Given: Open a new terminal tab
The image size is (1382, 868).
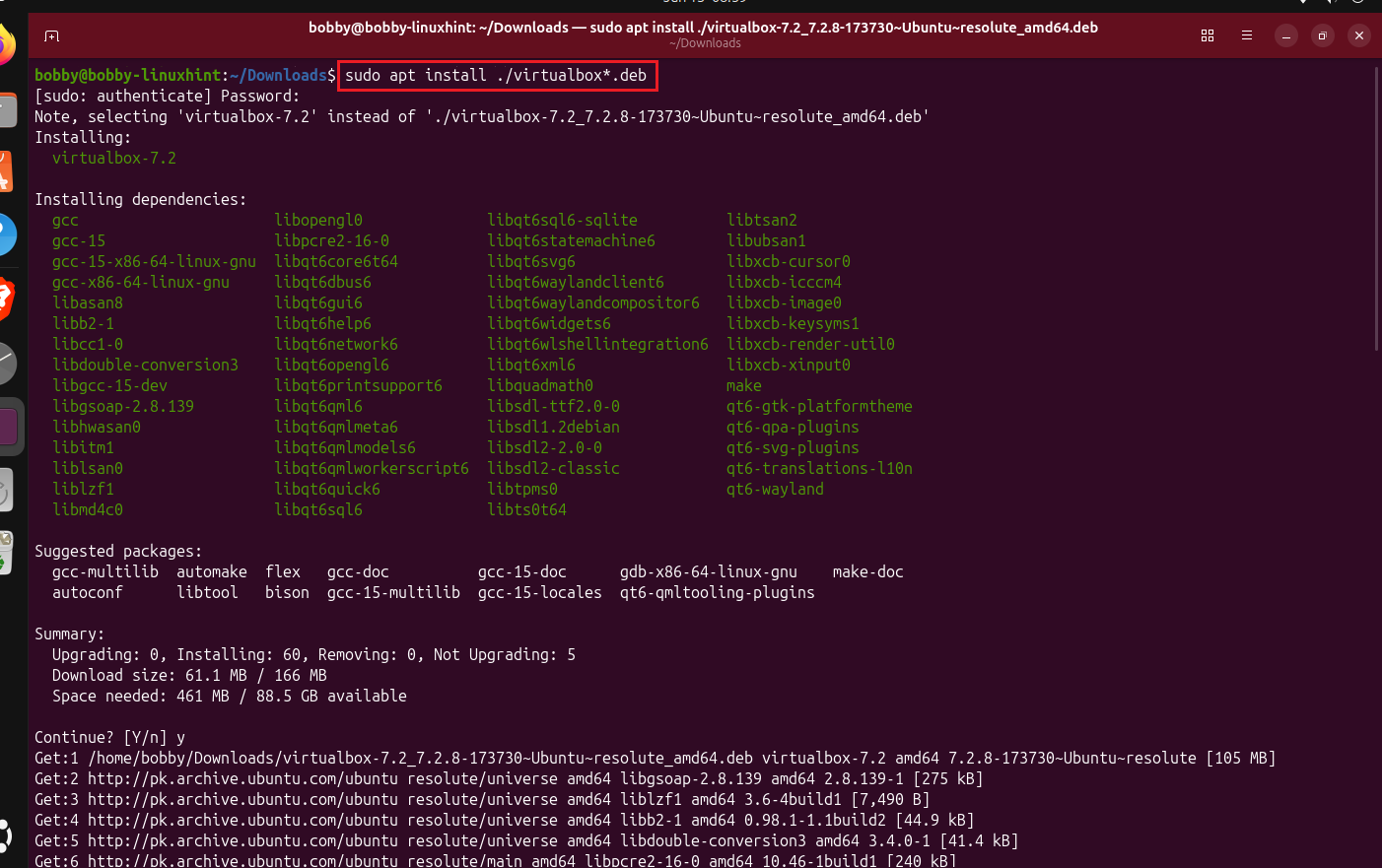Looking at the screenshot, I should click(52, 35).
